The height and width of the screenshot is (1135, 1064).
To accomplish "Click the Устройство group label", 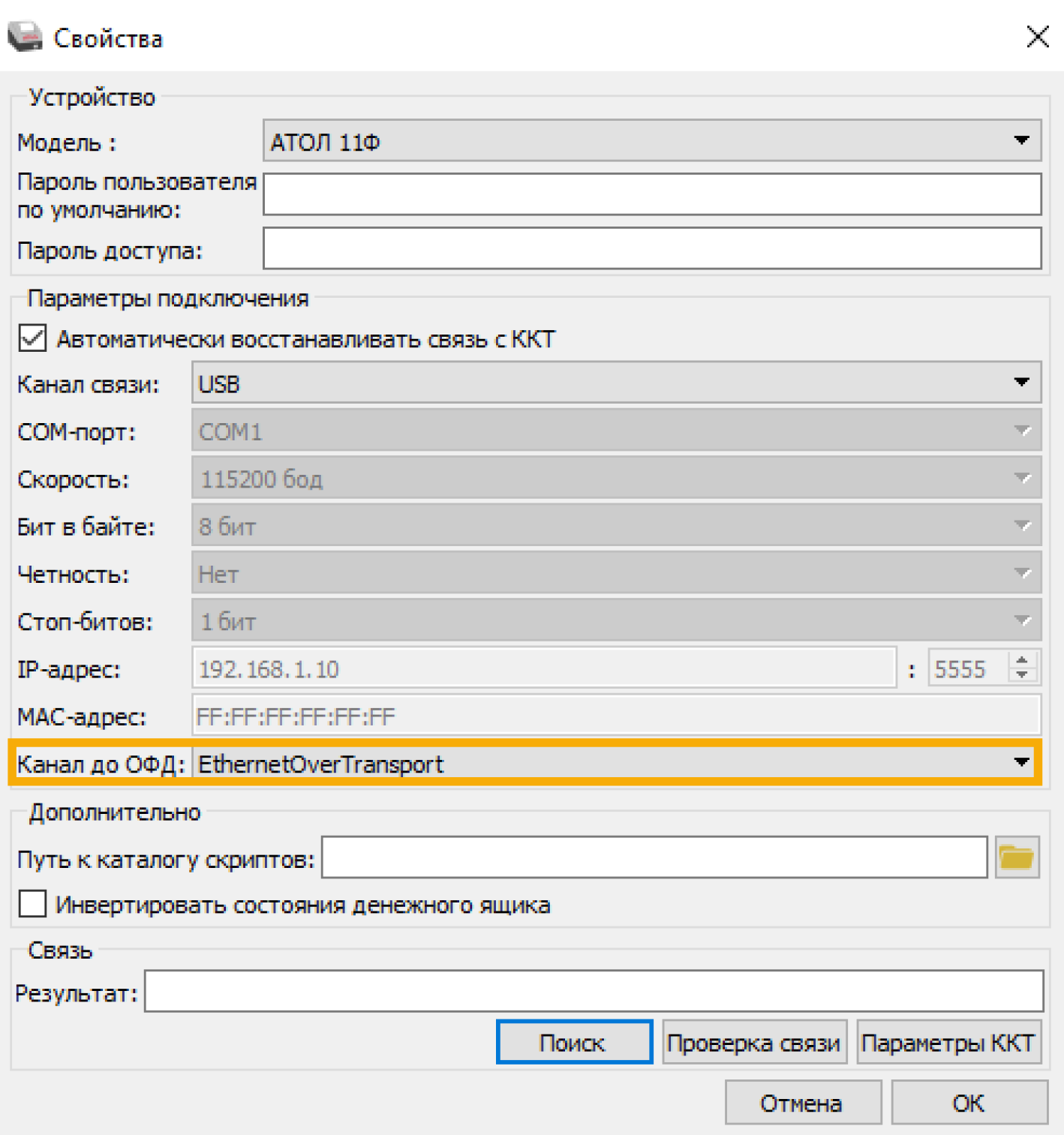I will pos(92,97).
